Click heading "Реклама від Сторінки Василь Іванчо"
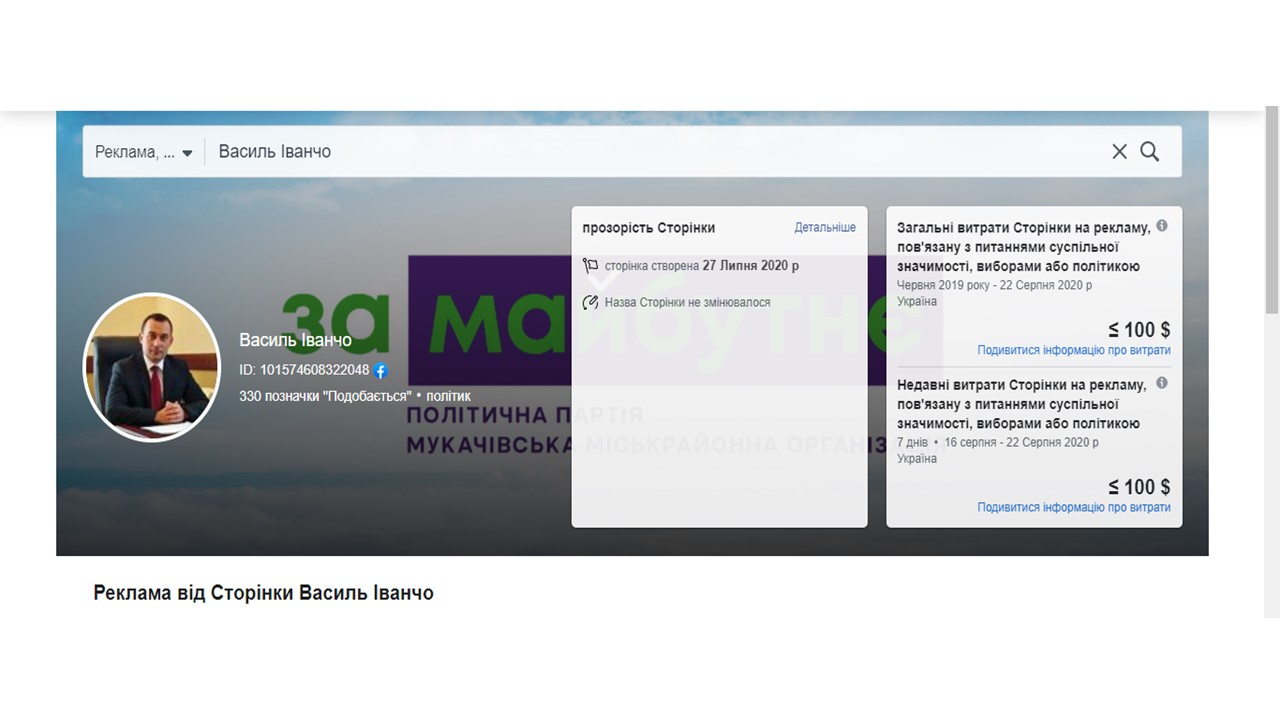This screenshot has width=1280, height=720. (x=263, y=593)
